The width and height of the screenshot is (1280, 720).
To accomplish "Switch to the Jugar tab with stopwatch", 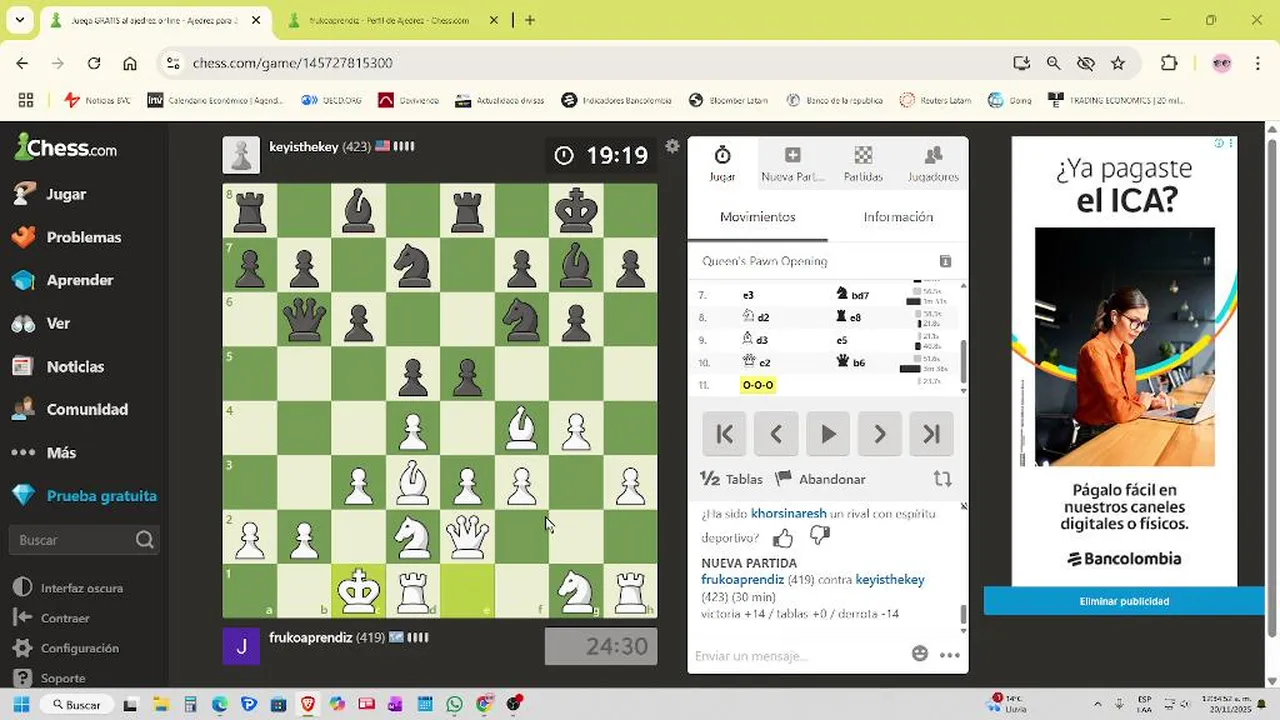I will point(722,164).
